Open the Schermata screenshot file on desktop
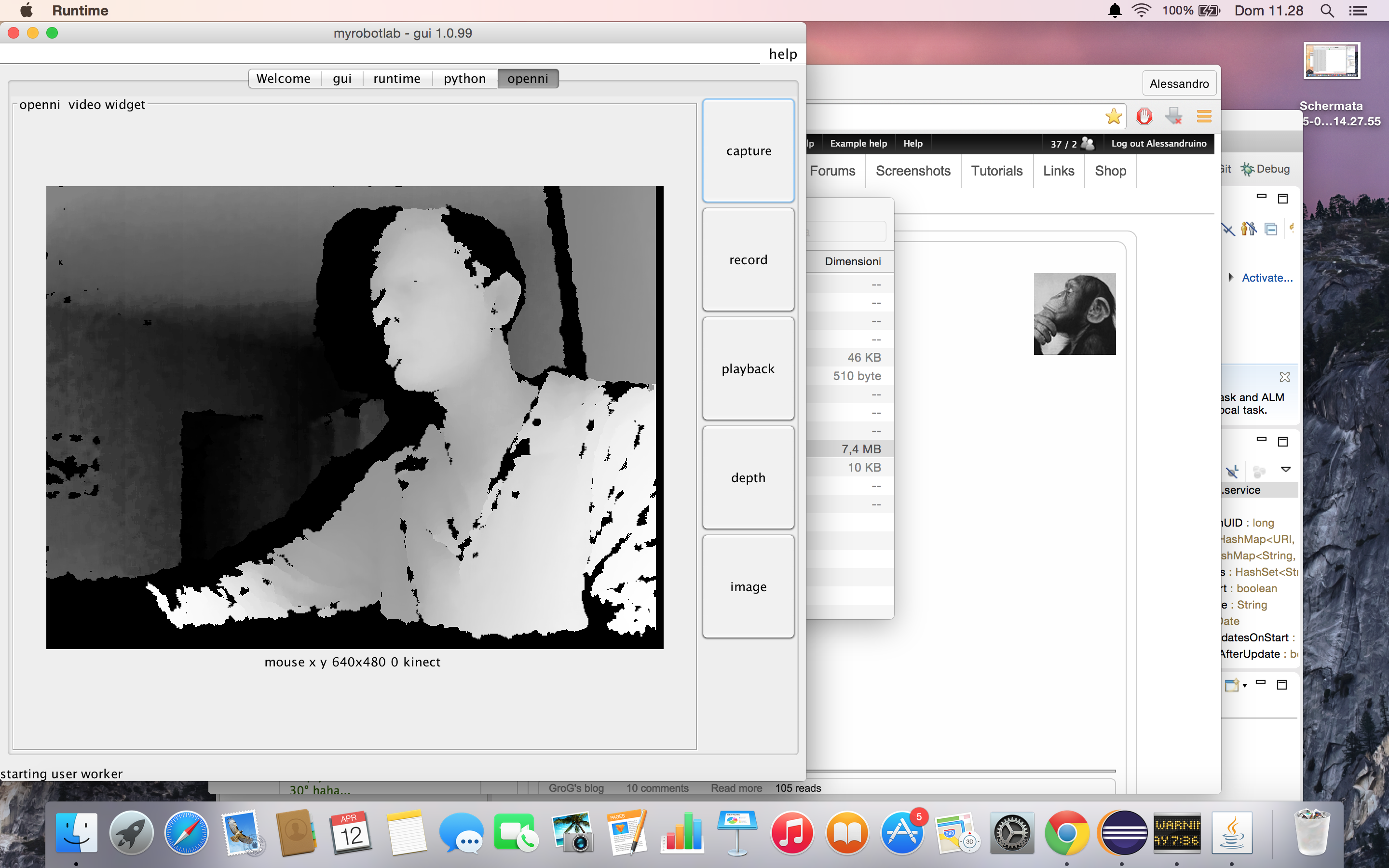This screenshot has height=868, width=1389. click(x=1332, y=61)
